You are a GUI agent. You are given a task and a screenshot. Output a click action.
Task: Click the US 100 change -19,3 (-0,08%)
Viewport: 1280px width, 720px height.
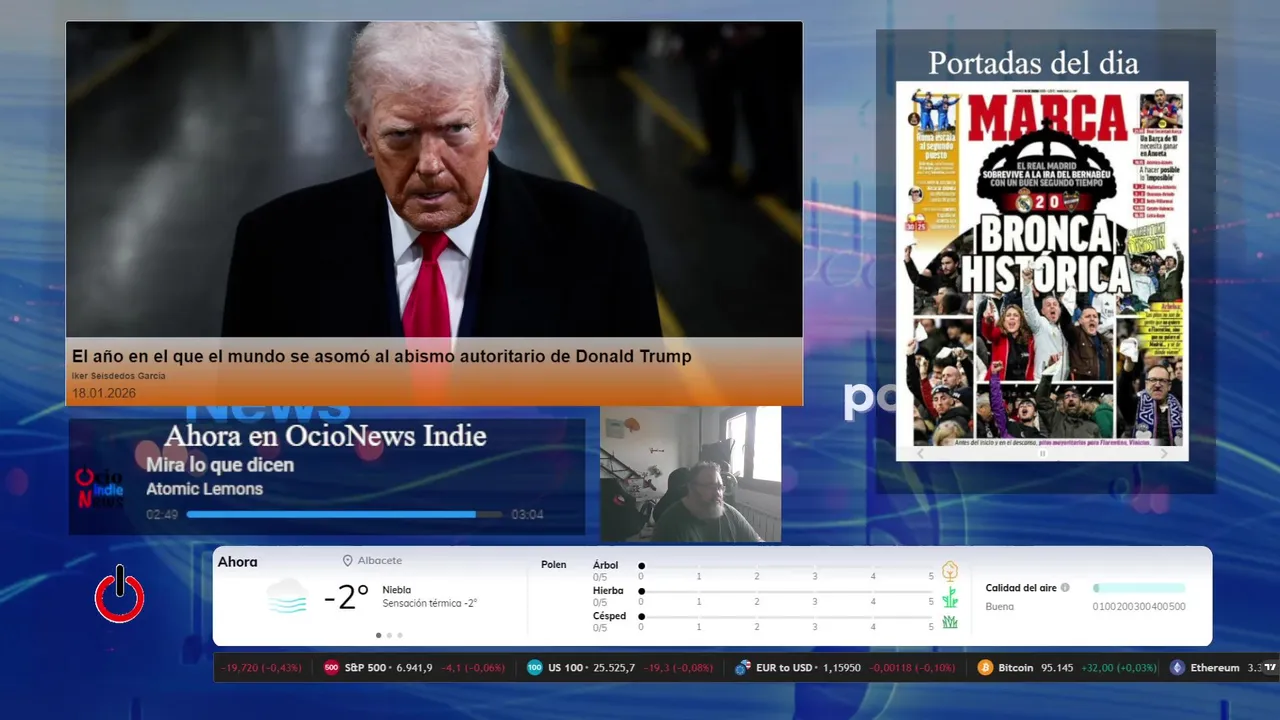(x=679, y=668)
